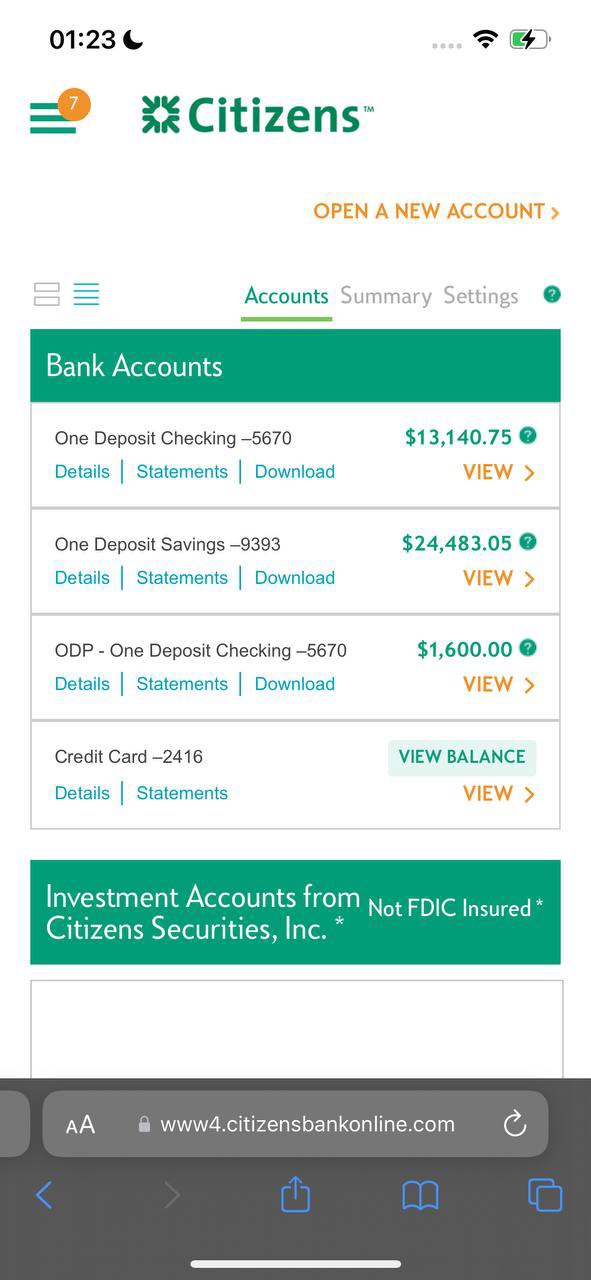591x1280 pixels.
Task: Tap the Safari share icon
Action: pyautogui.click(x=295, y=1194)
